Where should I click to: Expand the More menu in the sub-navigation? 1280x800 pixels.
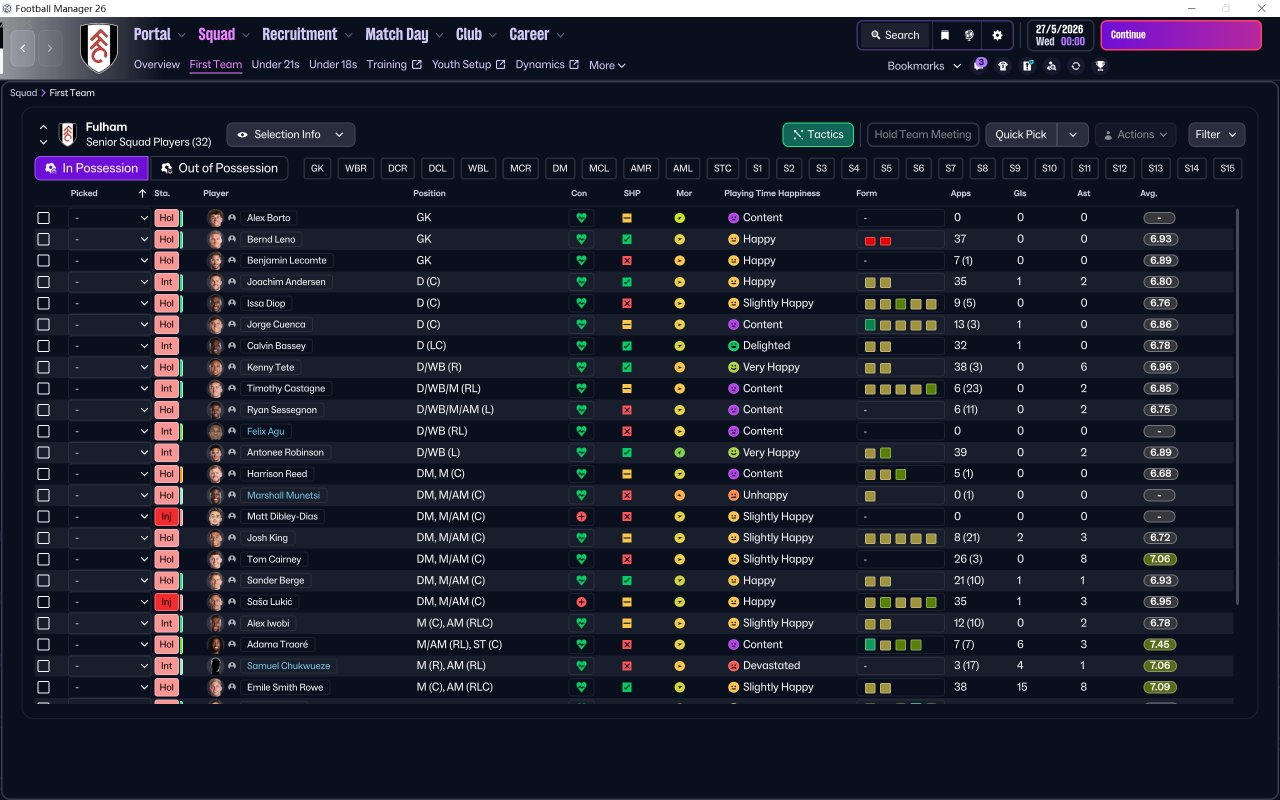coord(607,66)
